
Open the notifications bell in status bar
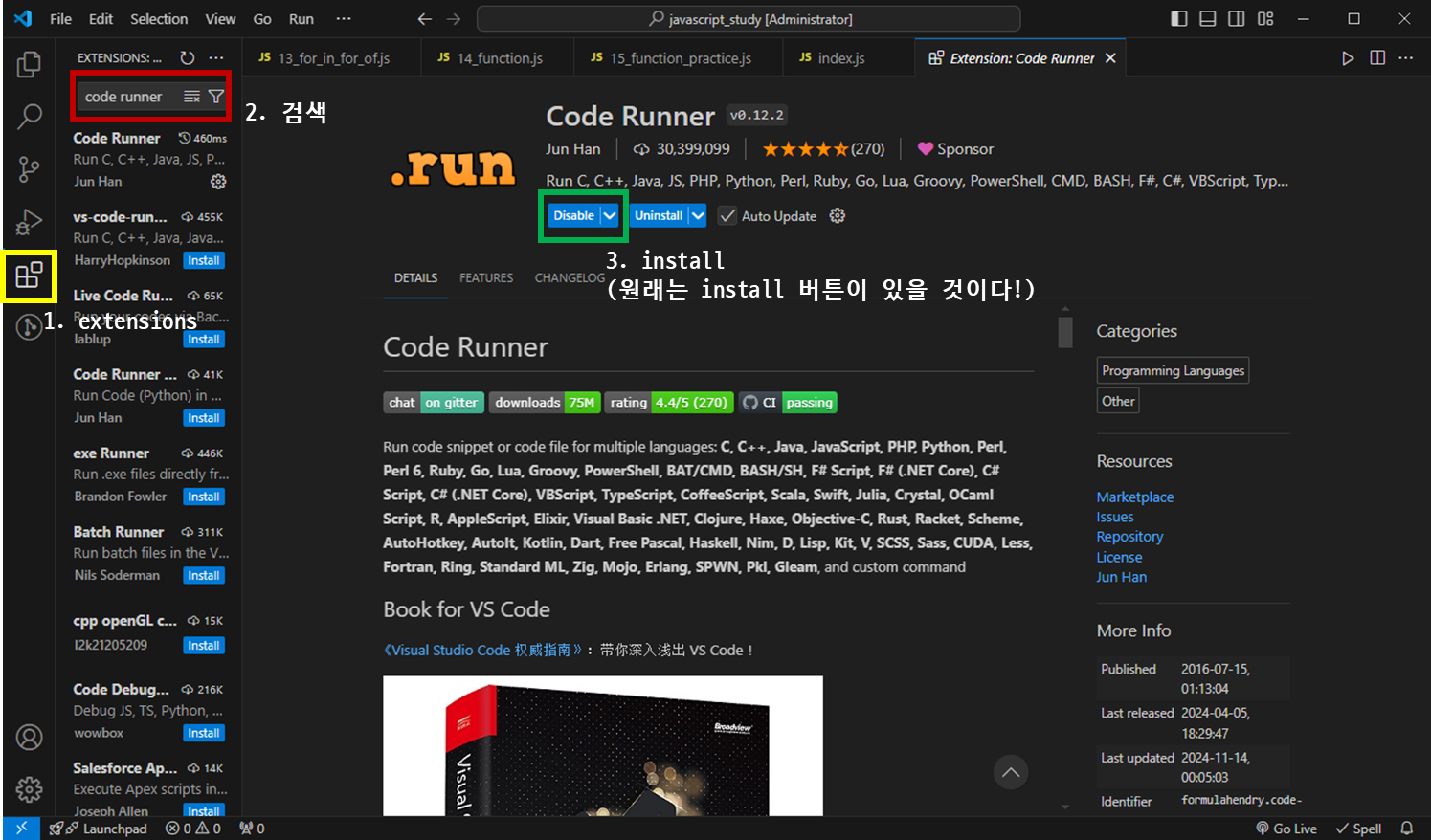click(x=1406, y=829)
